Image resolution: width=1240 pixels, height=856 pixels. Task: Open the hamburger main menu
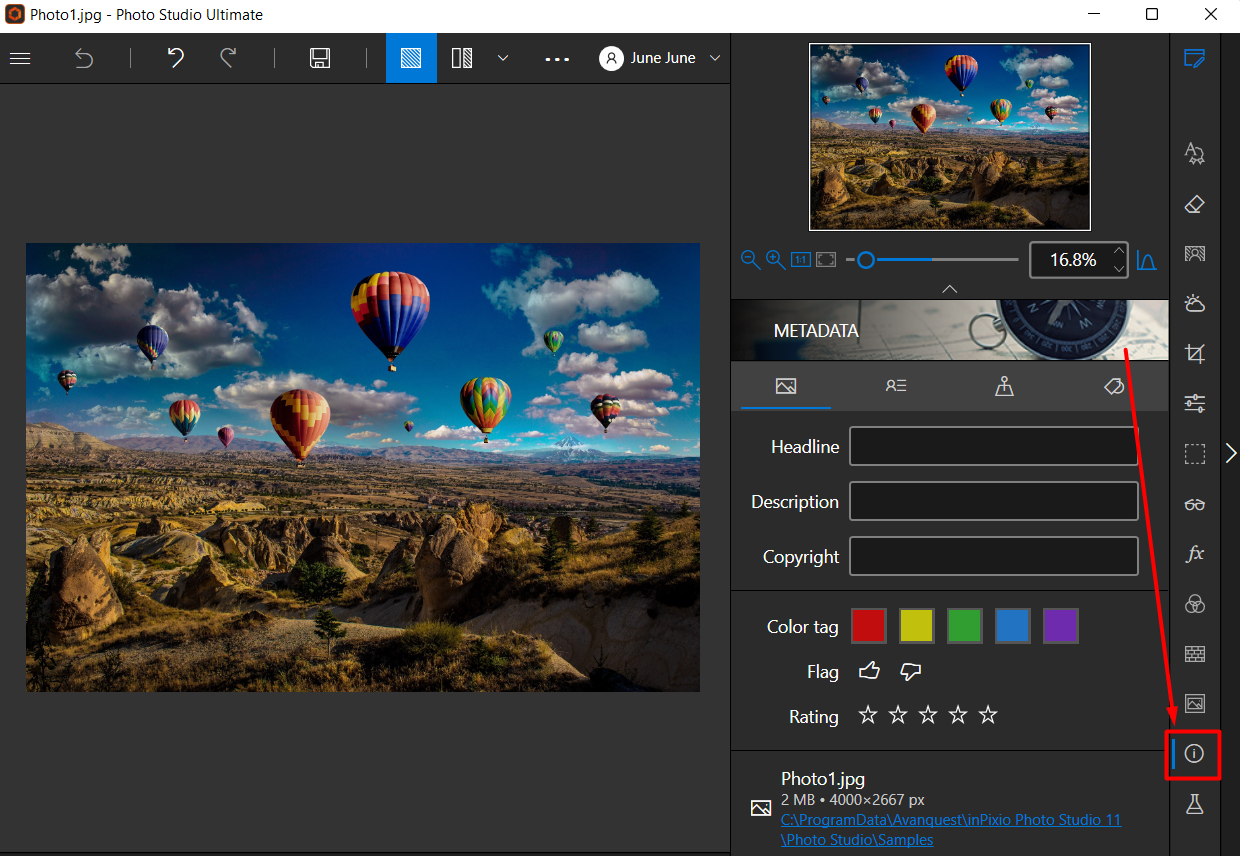point(20,58)
